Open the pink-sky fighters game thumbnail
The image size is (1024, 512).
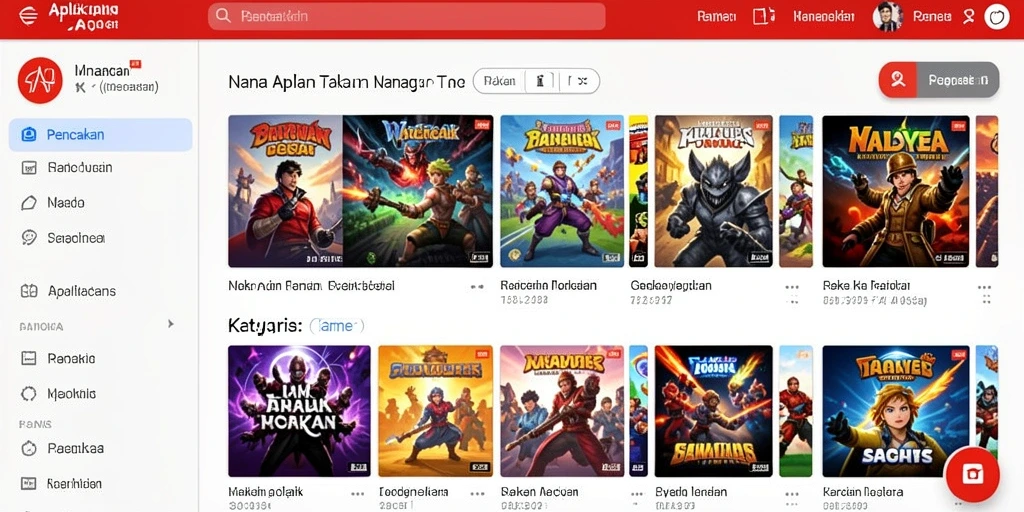point(562,411)
